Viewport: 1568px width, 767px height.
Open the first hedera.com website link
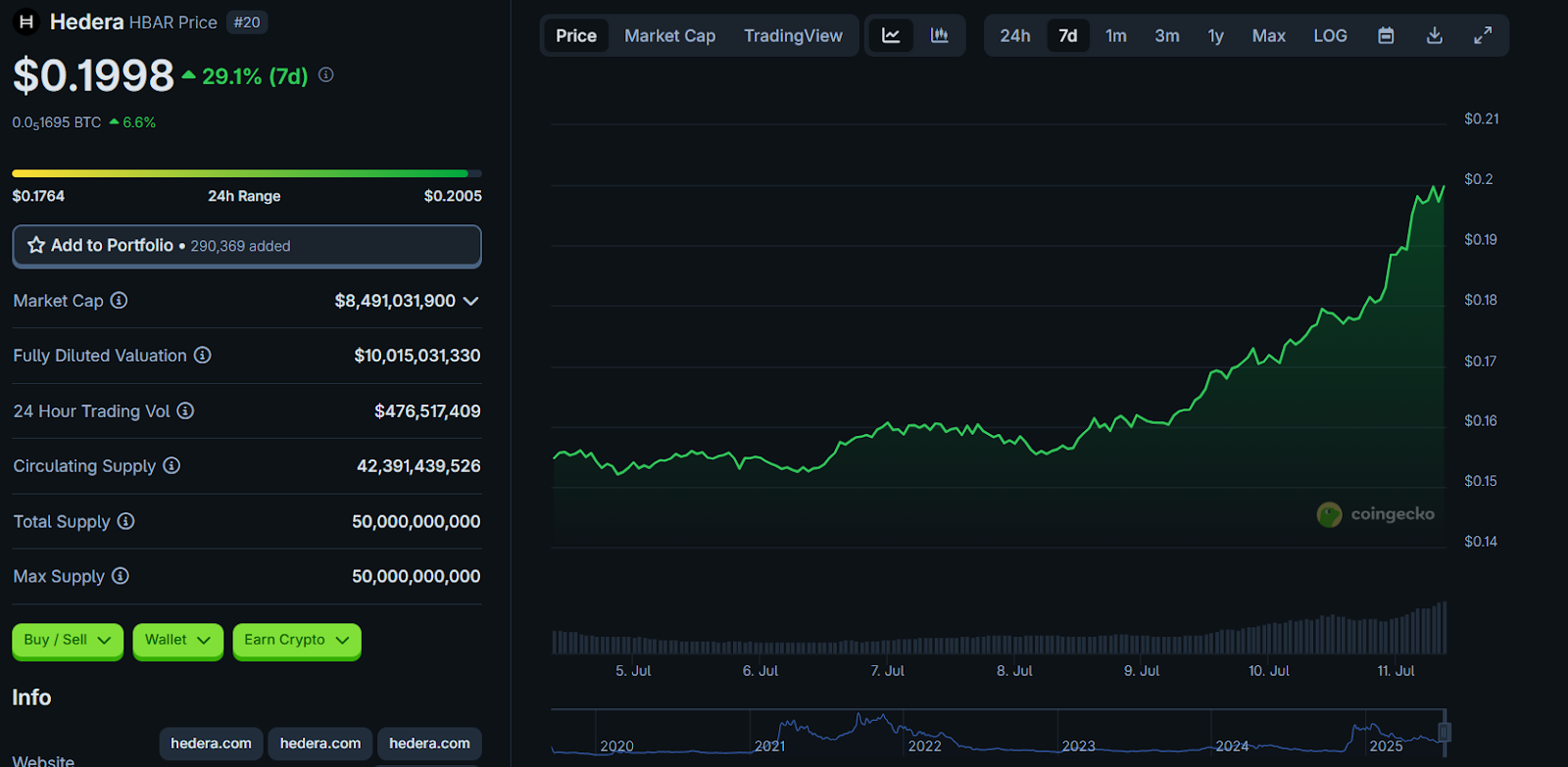coord(211,743)
